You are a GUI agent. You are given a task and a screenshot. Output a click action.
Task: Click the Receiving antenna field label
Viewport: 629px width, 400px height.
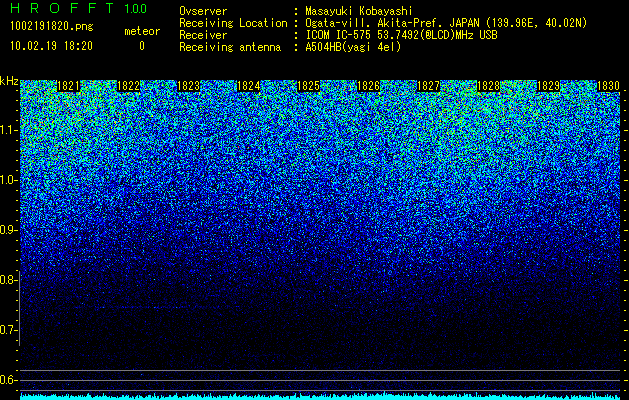[x=230, y=47]
